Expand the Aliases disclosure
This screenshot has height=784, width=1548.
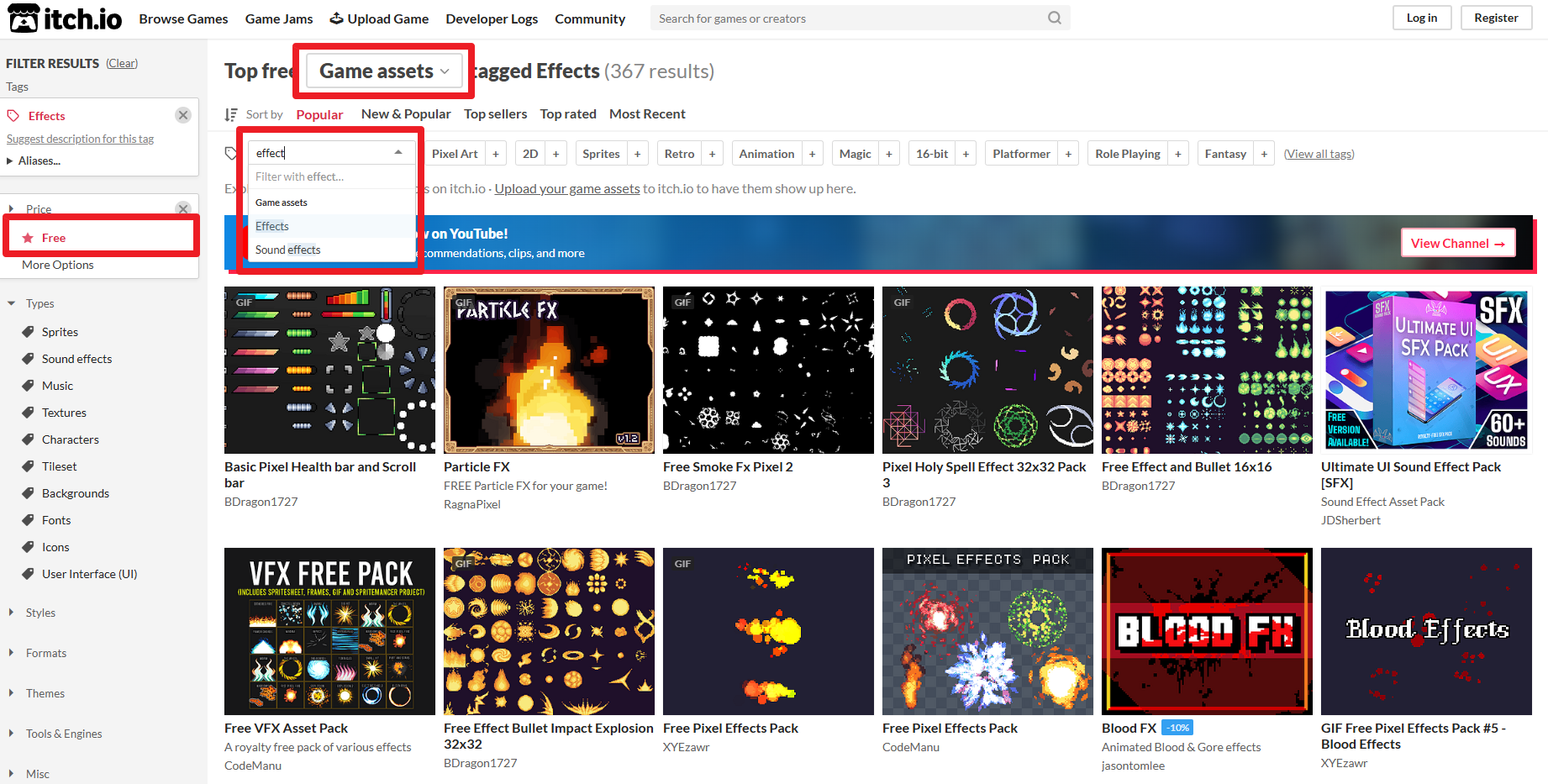coord(34,160)
